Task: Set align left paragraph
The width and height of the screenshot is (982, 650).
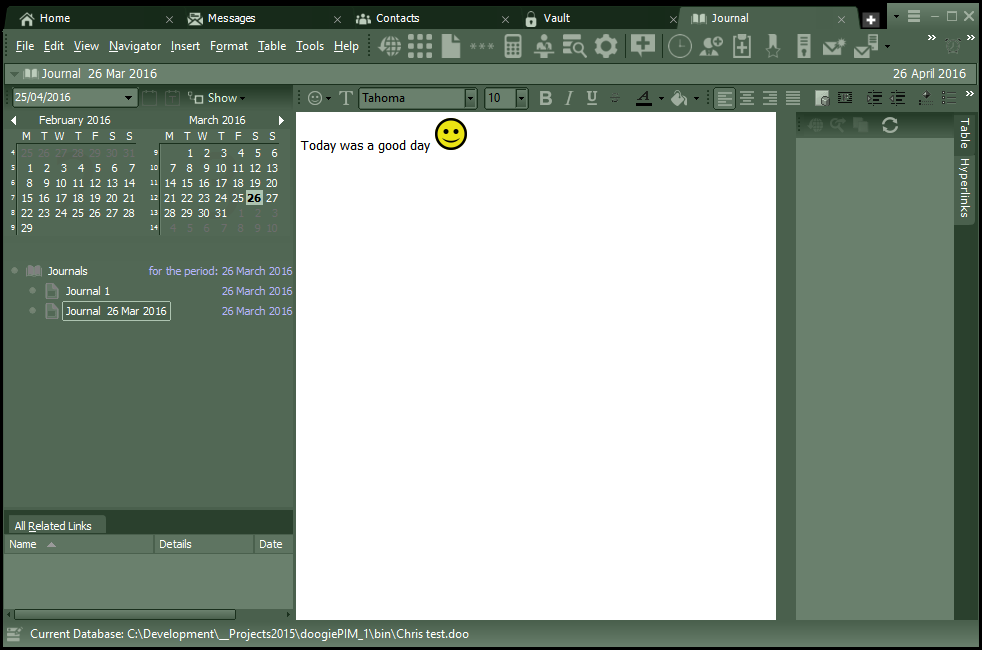Action: [724, 98]
